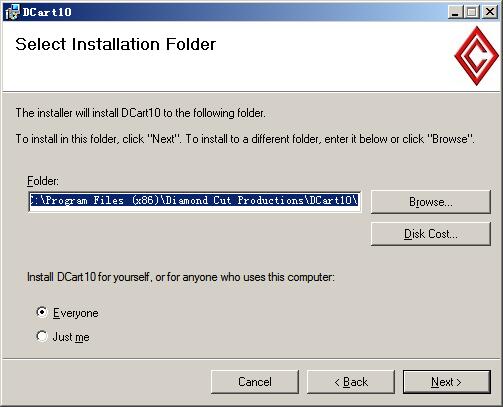This screenshot has width=503, height=407.
Task: Click the Select Installation Folder heading
Action: pyautogui.click(x=116, y=44)
